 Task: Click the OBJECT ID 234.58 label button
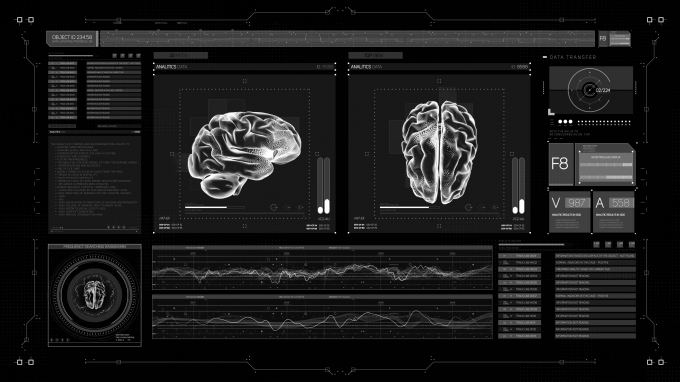pos(72,39)
